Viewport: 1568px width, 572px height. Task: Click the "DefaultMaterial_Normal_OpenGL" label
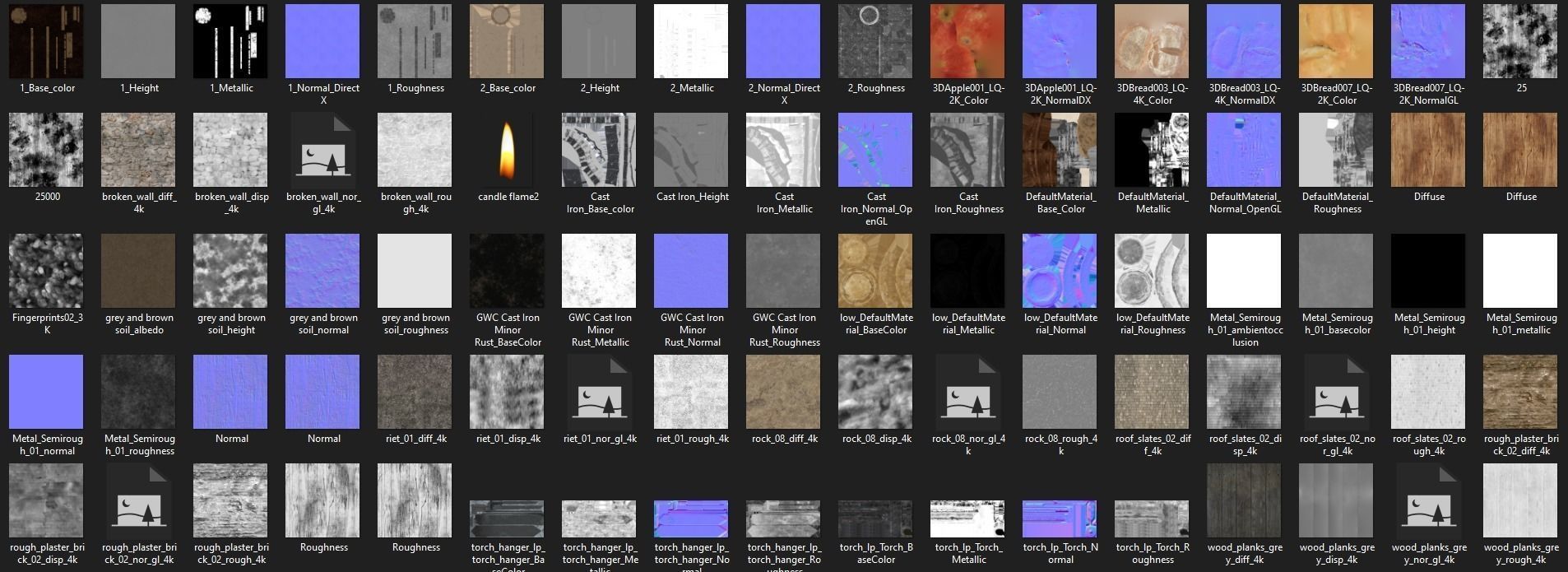coord(1245,202)
